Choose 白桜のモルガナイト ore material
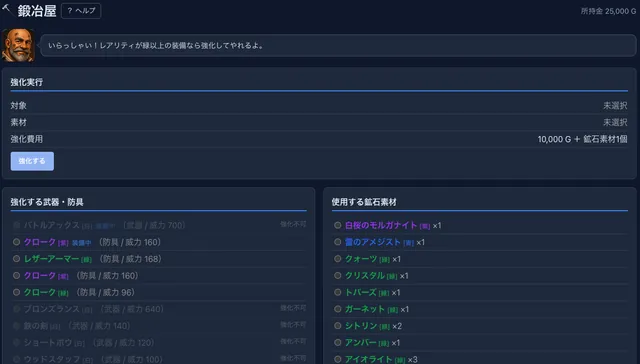This screenshot has width=640, height=364. pyautogui.click(x=338, y=225)
